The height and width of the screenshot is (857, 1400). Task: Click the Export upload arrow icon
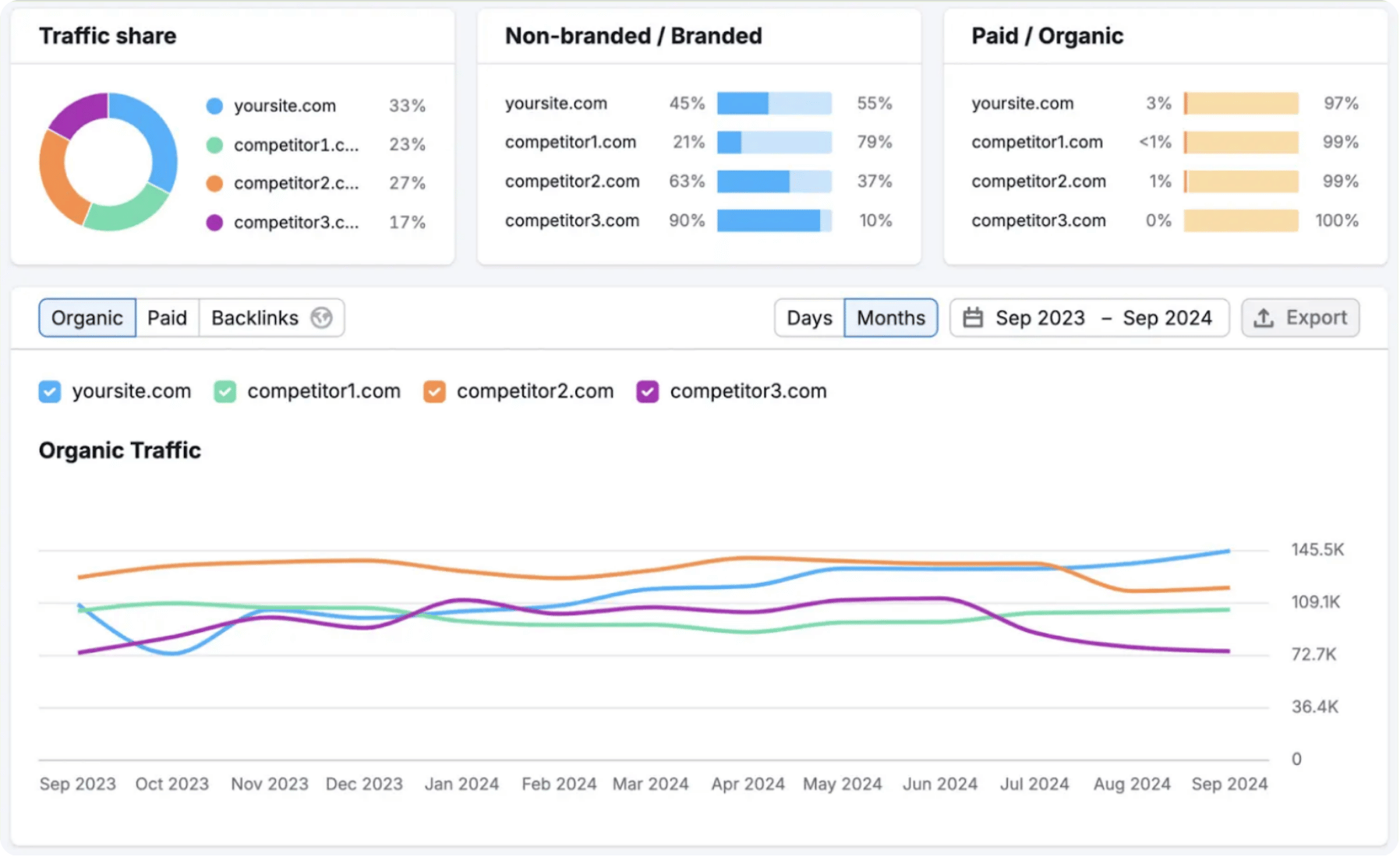pos(1264,318)
